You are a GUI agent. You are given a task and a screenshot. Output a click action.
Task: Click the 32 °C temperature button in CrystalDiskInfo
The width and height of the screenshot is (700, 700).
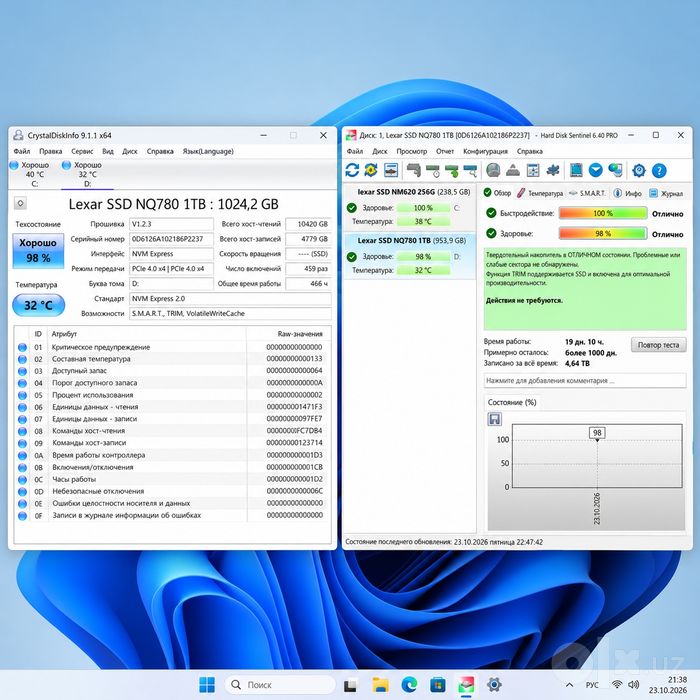click(38, 305)
